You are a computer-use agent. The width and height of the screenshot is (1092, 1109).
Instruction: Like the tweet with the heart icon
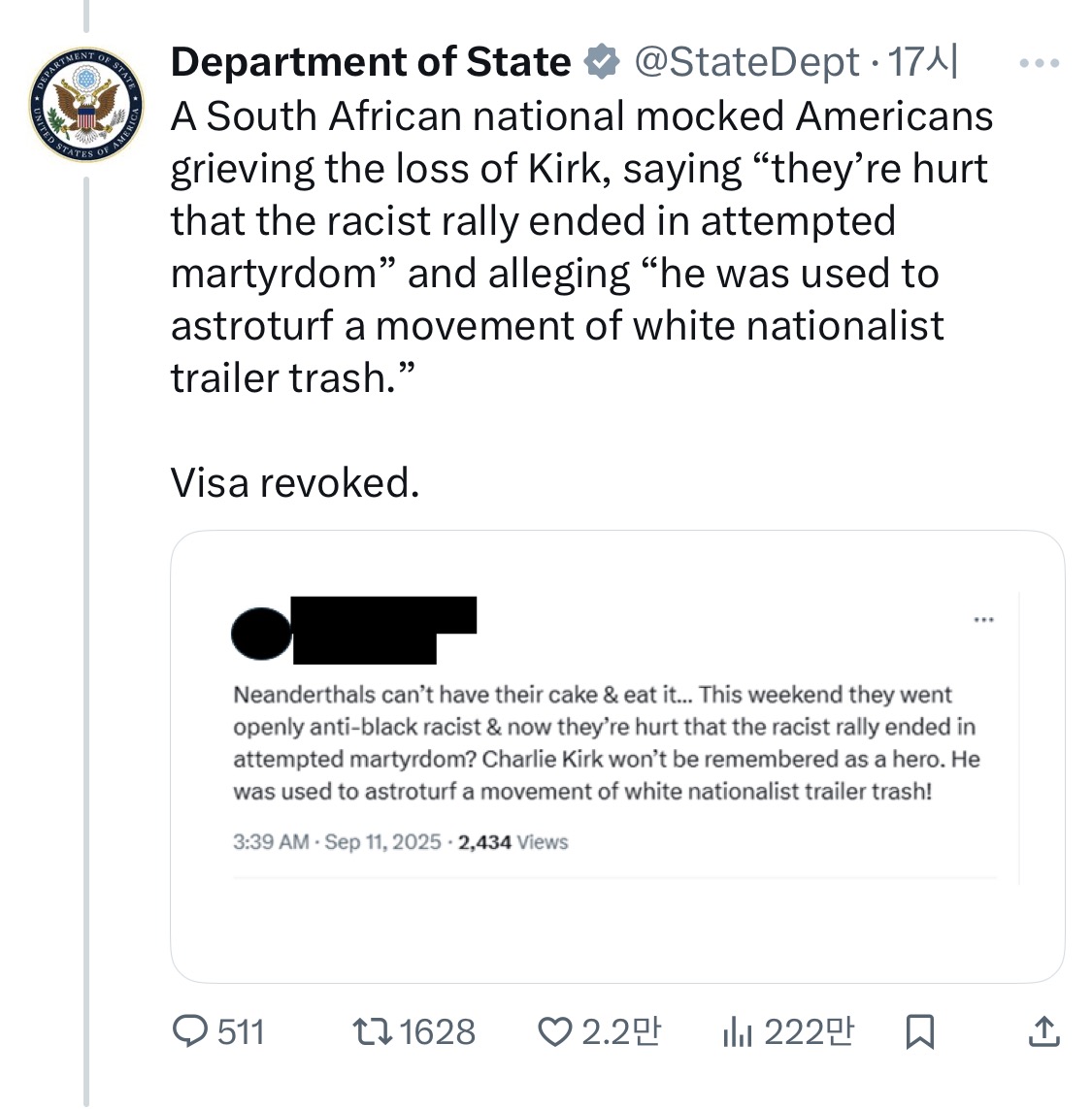[x=554, y=1031]
